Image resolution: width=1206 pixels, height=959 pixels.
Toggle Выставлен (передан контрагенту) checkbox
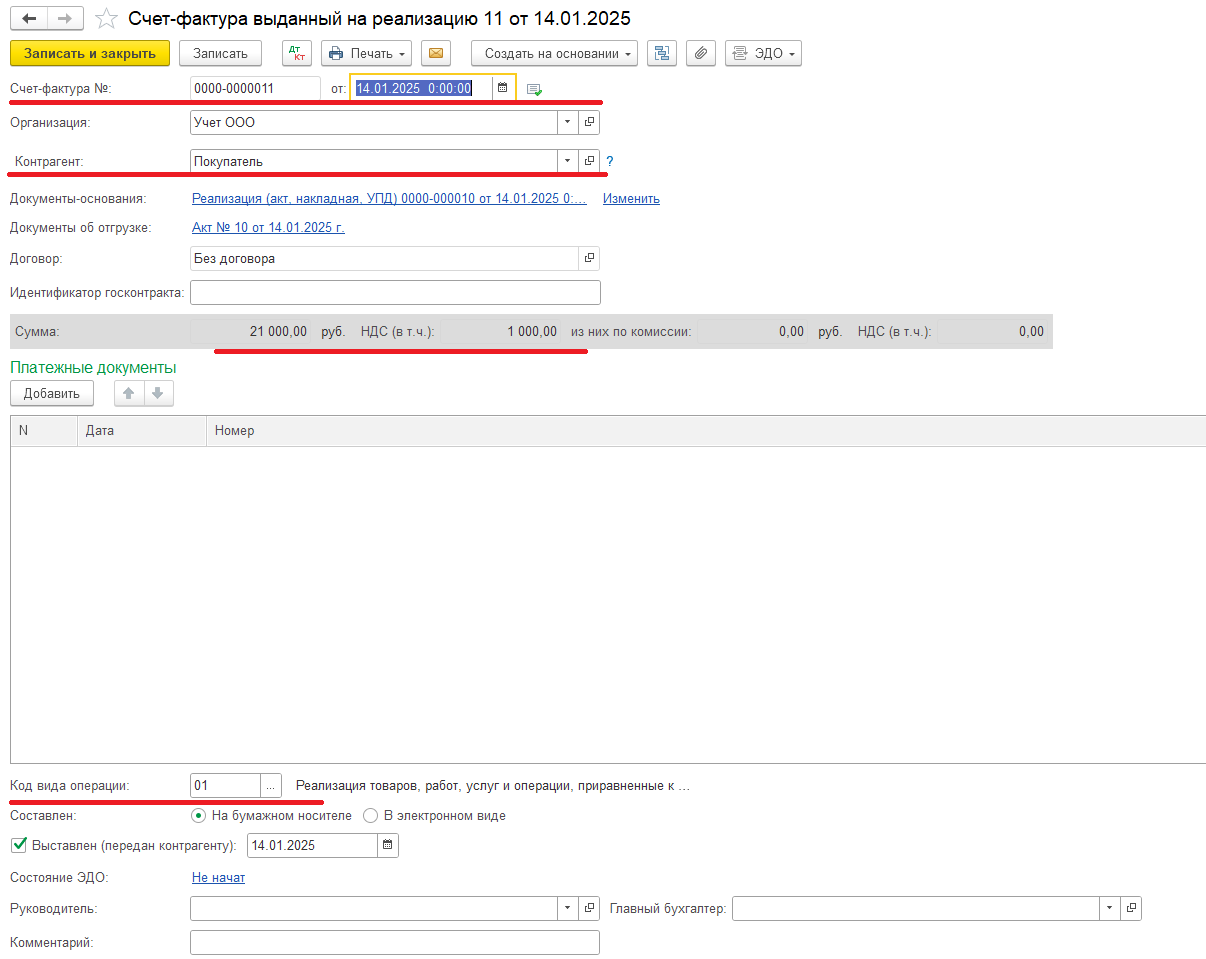[x=18, y=845]
